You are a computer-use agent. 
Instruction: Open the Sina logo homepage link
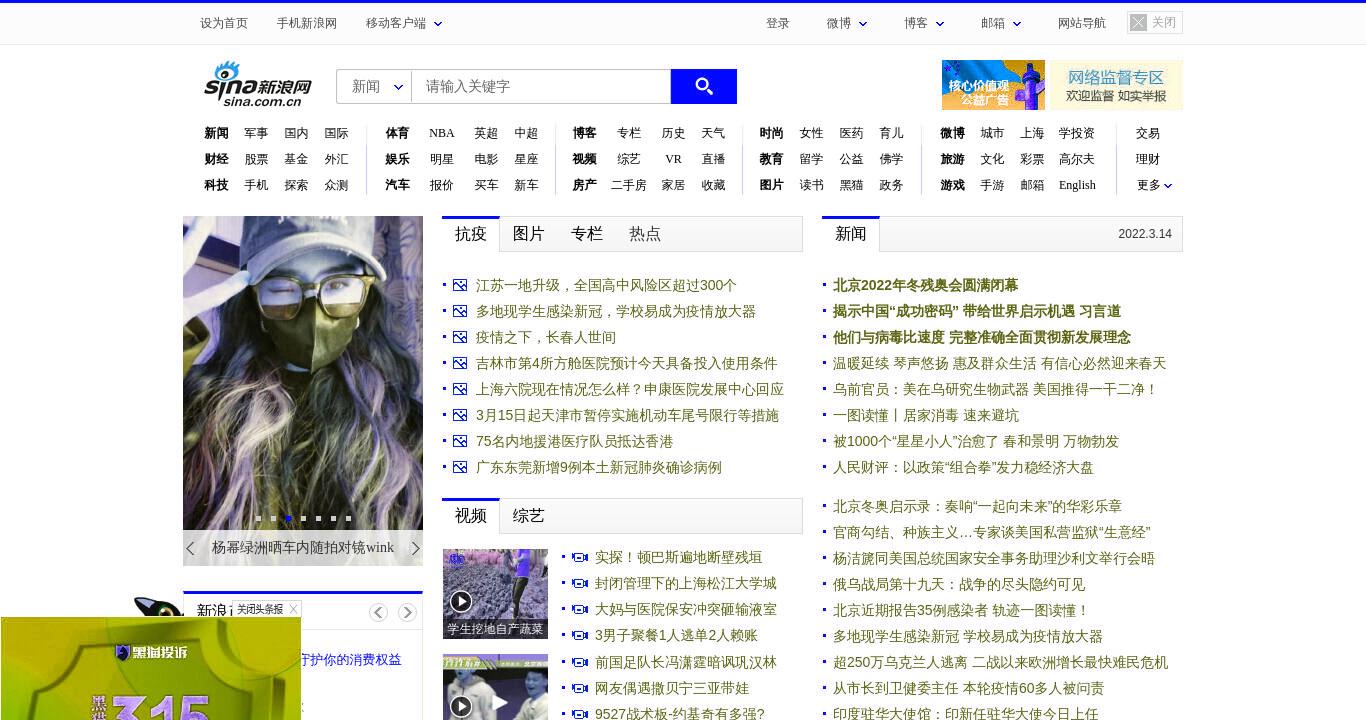258,84
